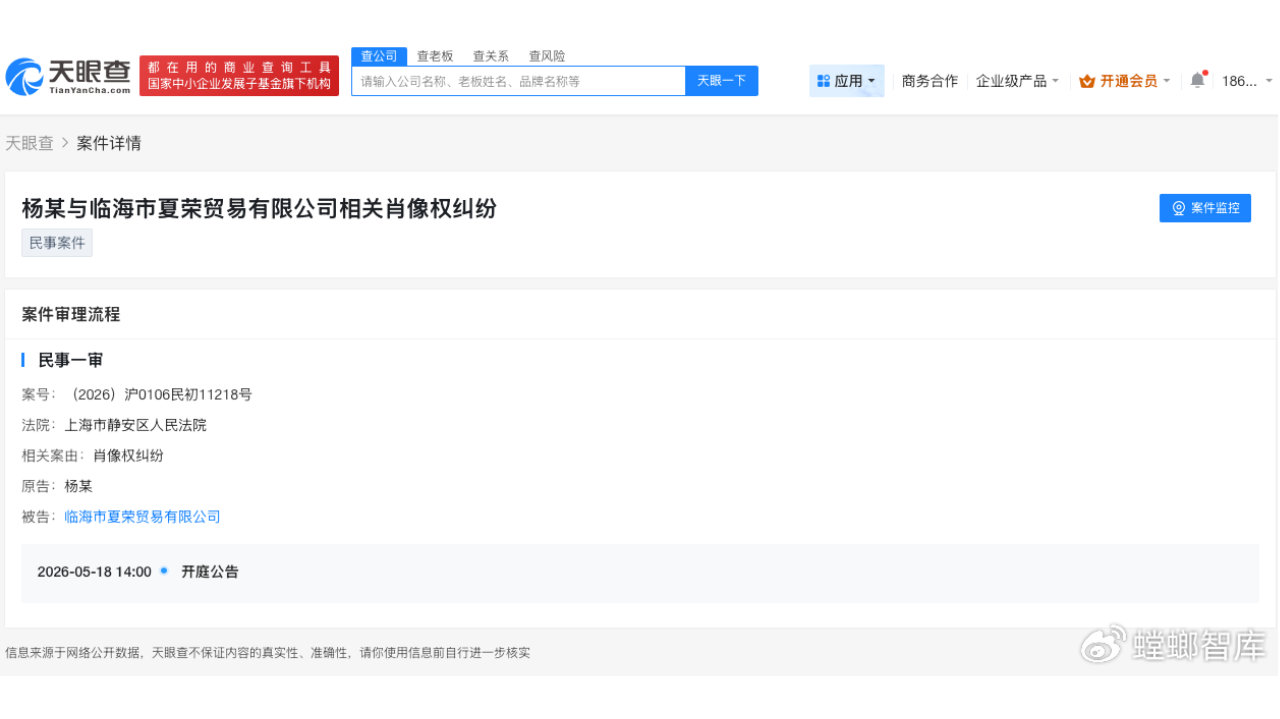Viewport: 1280px width, 719px height.
Task: Open the notification bell
Action: 1197,80
